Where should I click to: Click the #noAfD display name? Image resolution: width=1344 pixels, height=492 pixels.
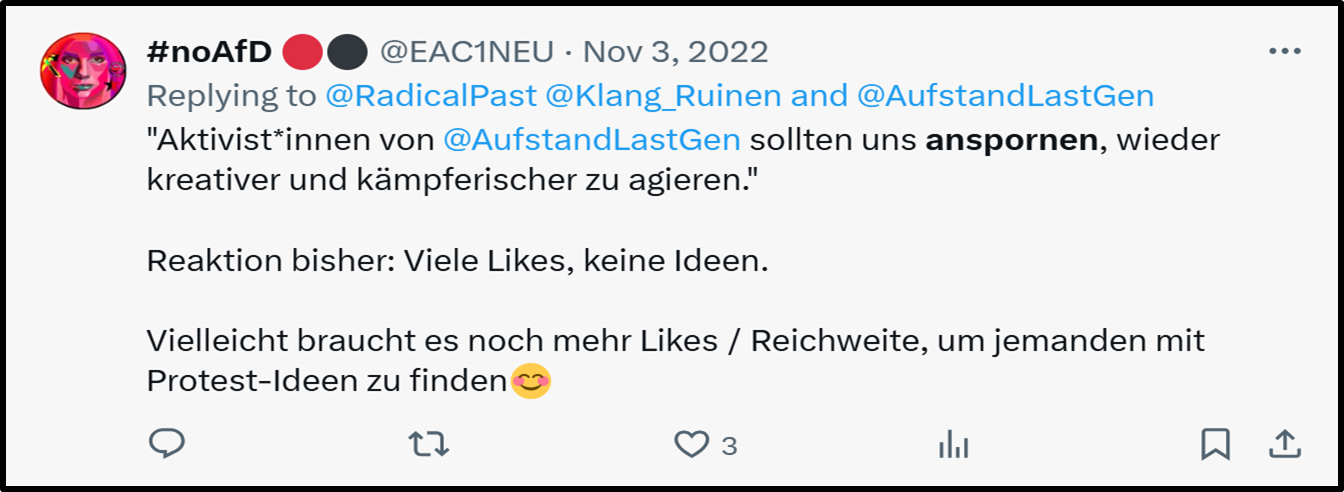pyautogui.click(x=209, y=51)
